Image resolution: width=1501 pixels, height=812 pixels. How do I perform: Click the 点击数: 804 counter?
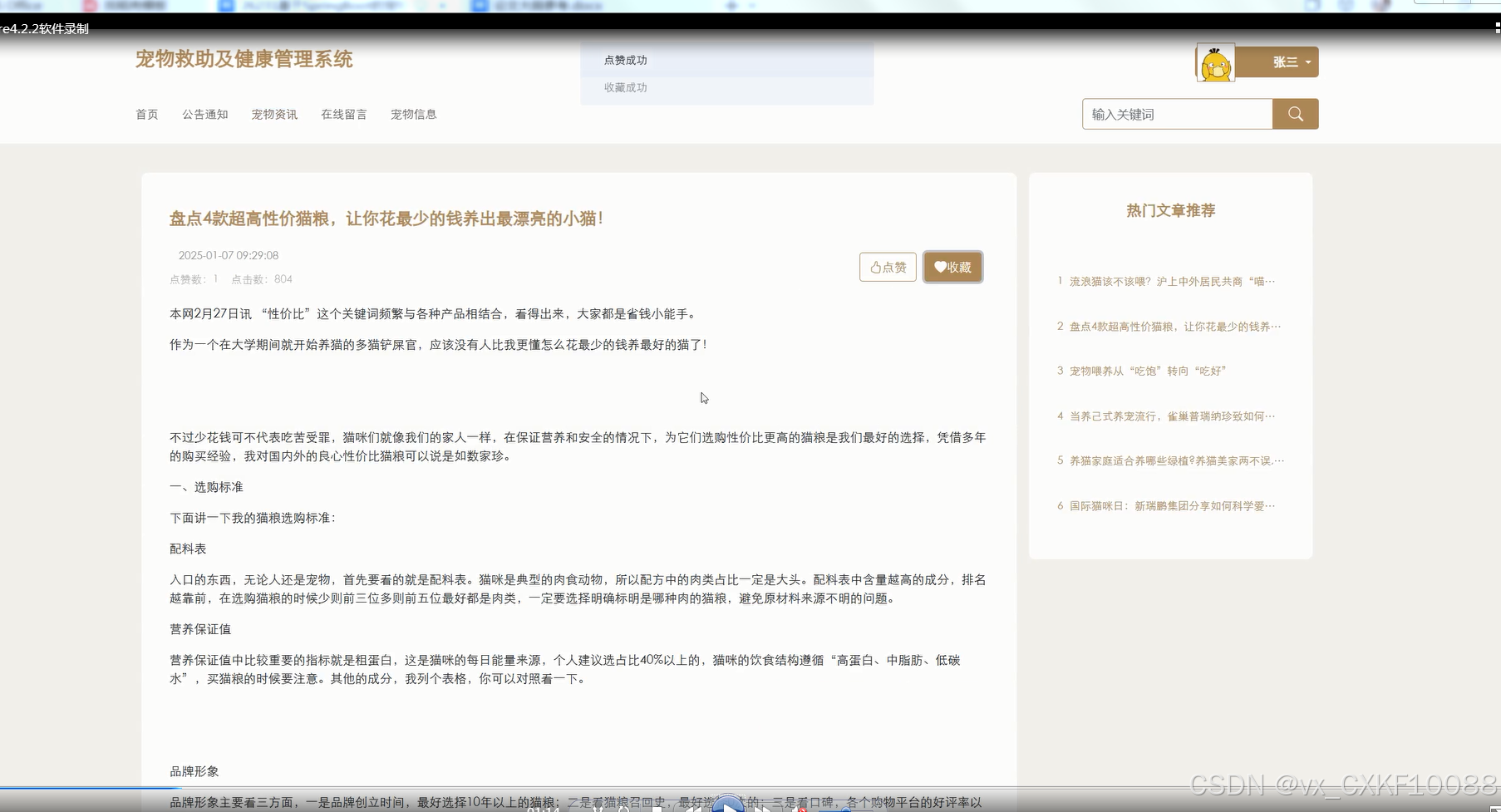[262, 279]
